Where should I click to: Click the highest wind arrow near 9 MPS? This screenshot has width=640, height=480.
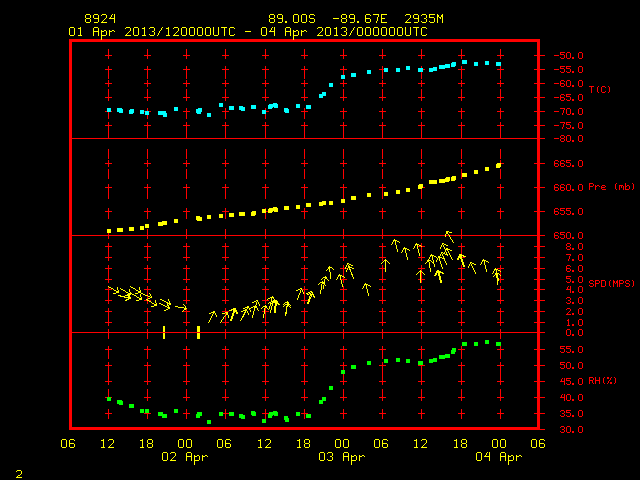449,236
